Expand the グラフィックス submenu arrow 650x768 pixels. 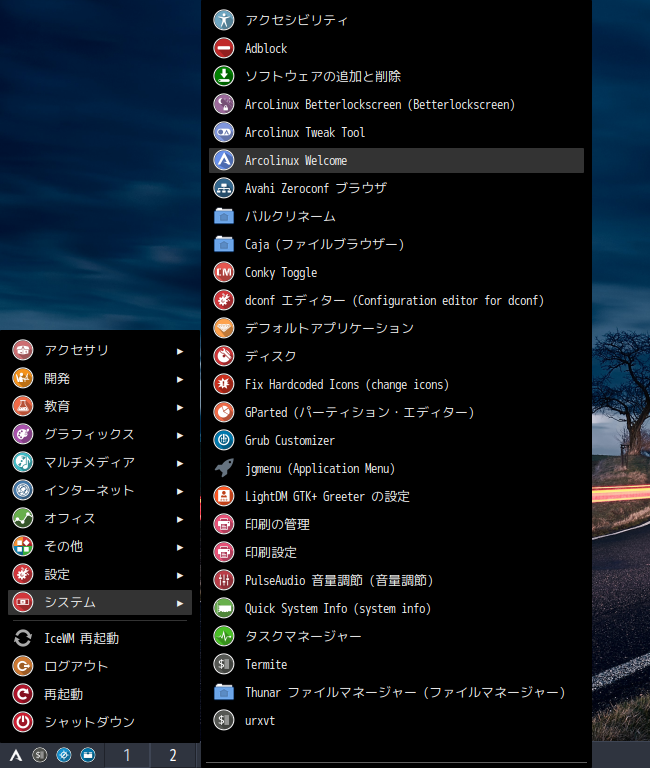pos(180,435)
